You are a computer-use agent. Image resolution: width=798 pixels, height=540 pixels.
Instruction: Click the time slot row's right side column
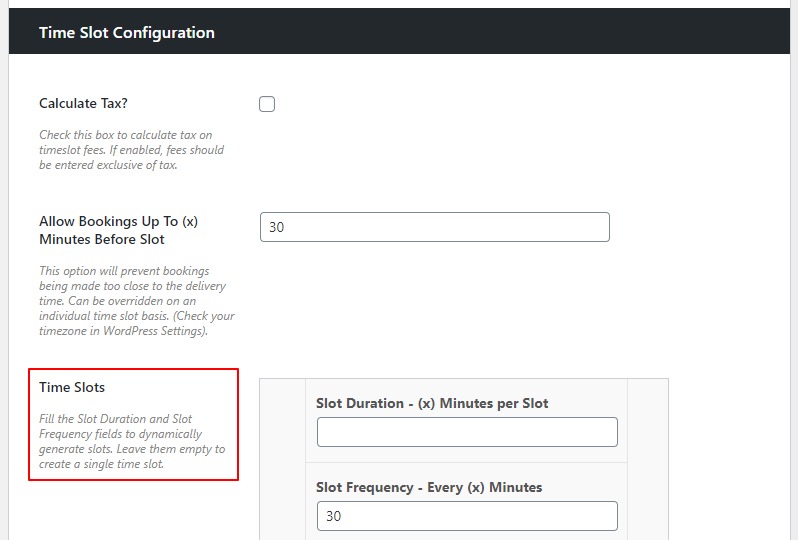647,460
